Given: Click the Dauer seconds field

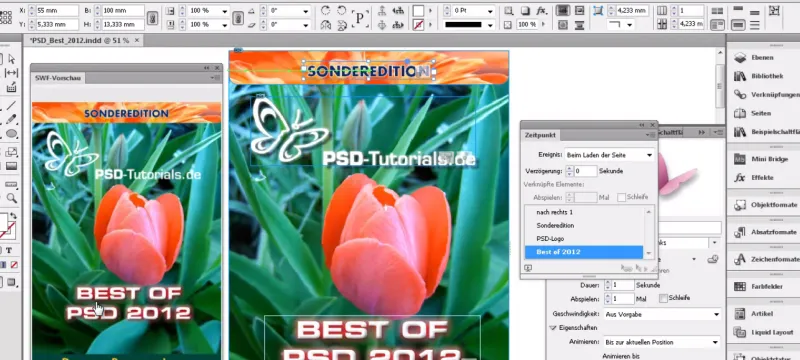Looking at the screenshot, I should click(623, 285).
